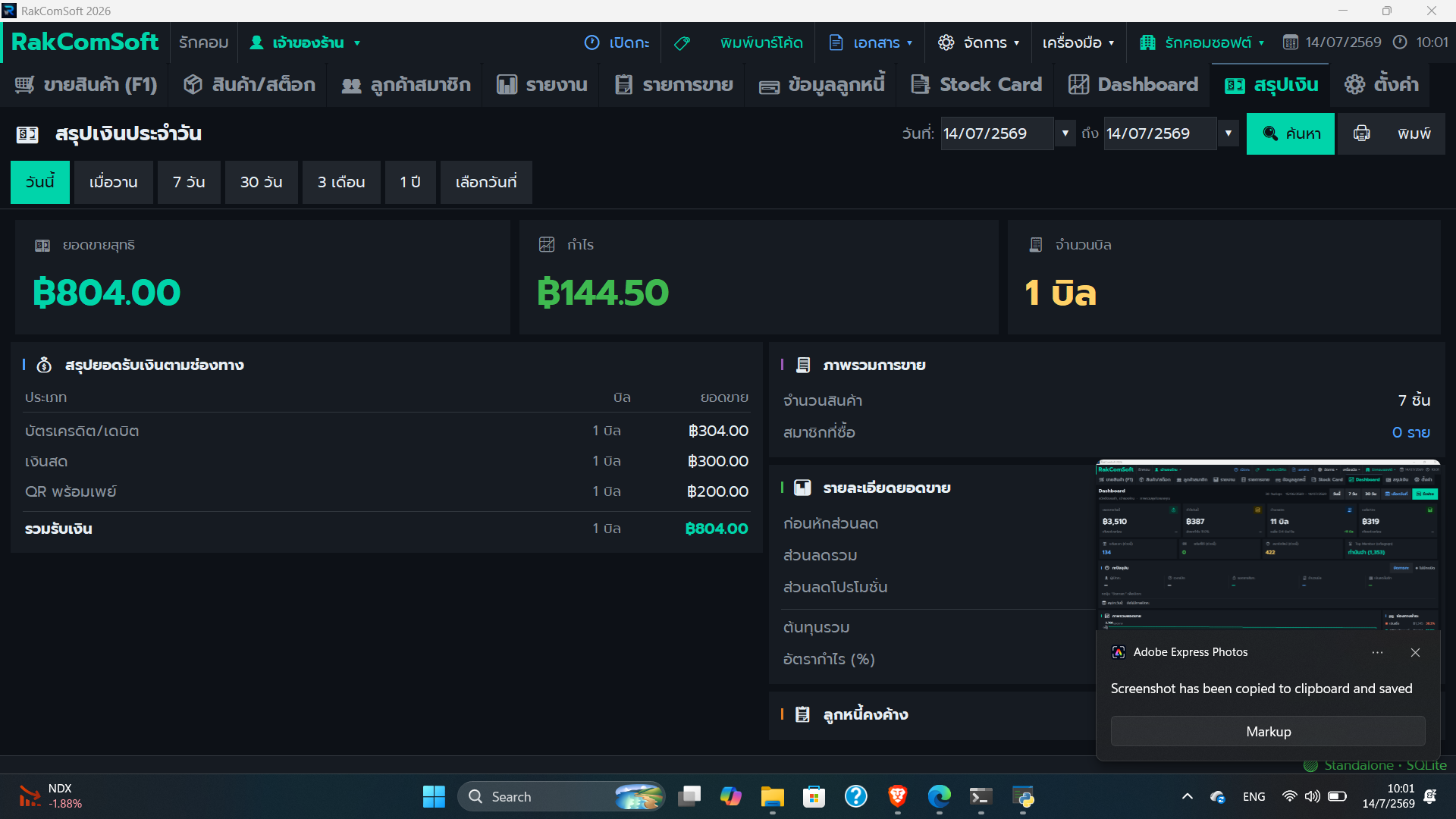The width and height of the screenshot is (1456, 819).
Task: Click the ตั้งค่า settings gear icon
Action: [x=1354, y=84]
